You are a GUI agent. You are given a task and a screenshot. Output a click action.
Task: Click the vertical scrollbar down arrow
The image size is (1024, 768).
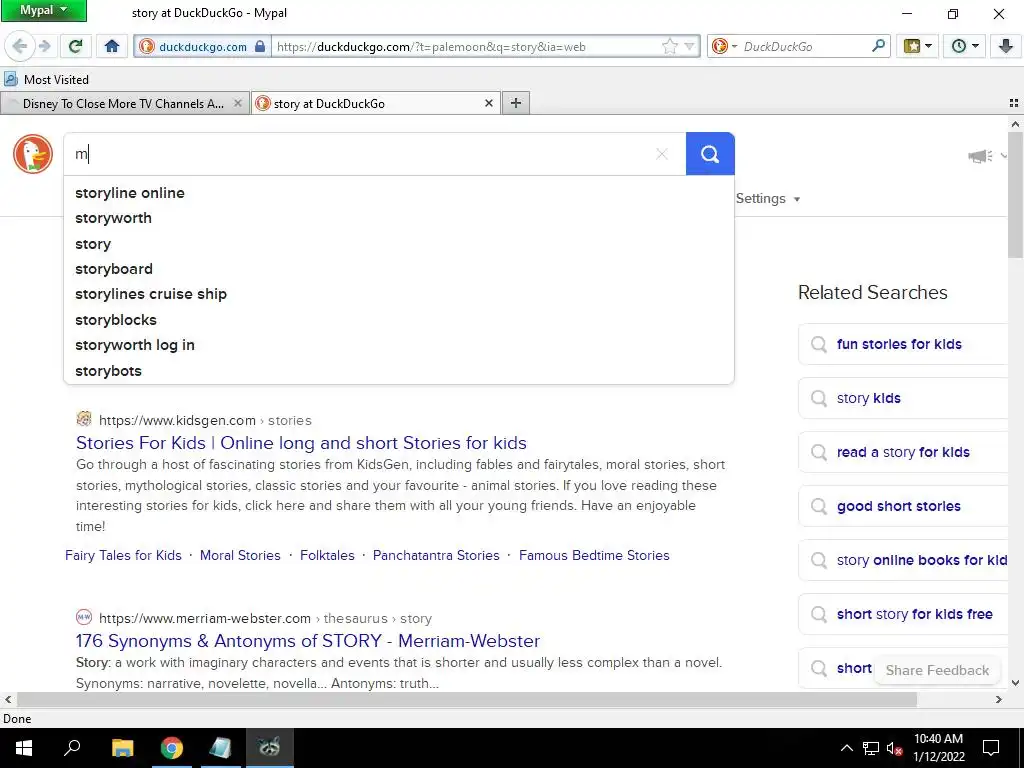pyautogui.click(x=1015, y=683)
